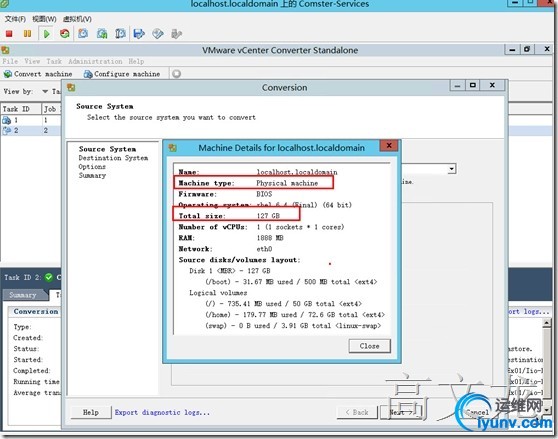Click the greyed USB device toolbar icon
The height and width of the screenshot is (439, 558).
(176, 34)
